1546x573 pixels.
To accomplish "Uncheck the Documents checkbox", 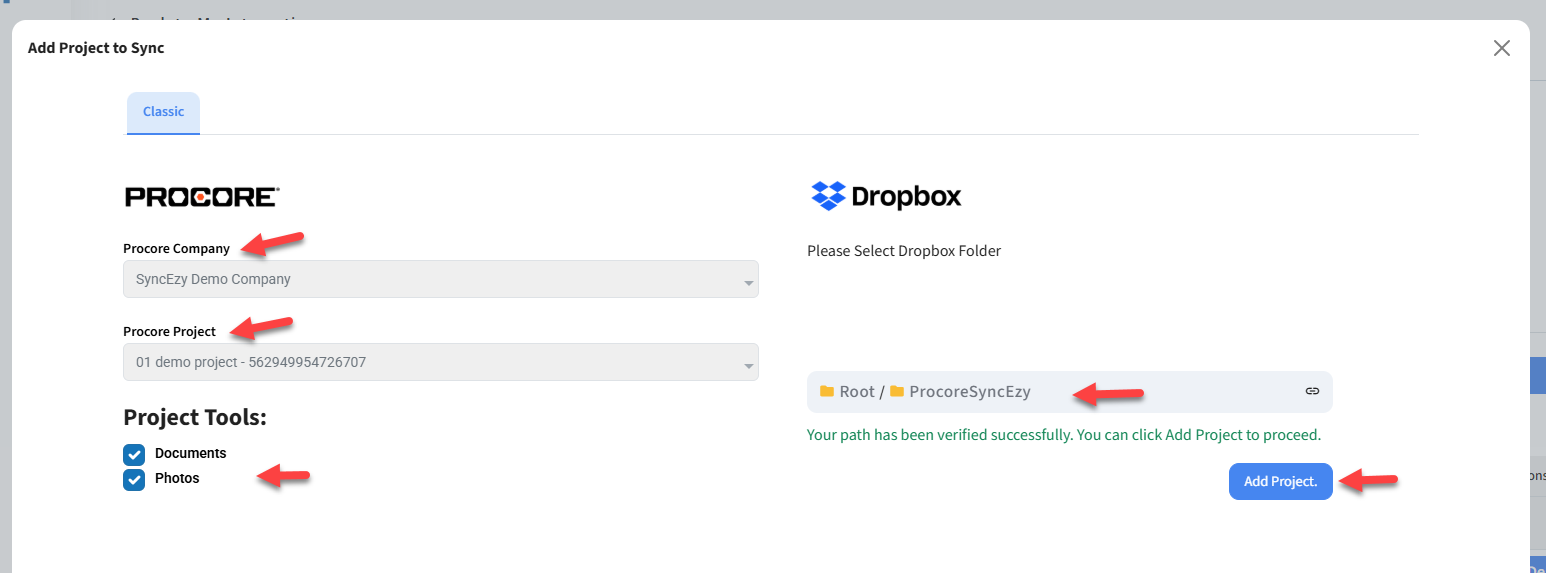I will click(134, 454).
